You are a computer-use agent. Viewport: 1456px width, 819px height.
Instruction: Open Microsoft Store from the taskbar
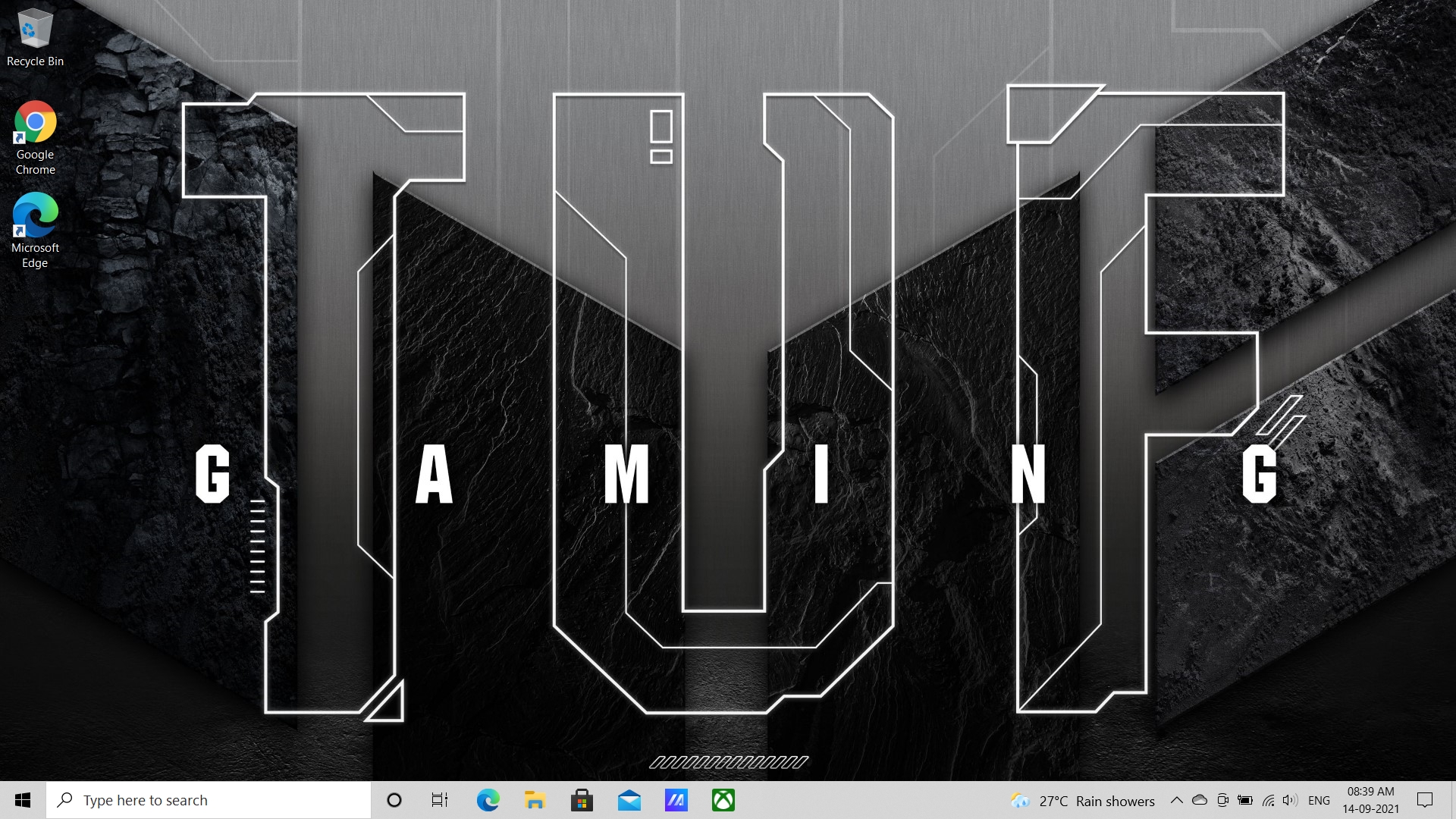pos(582,800)
